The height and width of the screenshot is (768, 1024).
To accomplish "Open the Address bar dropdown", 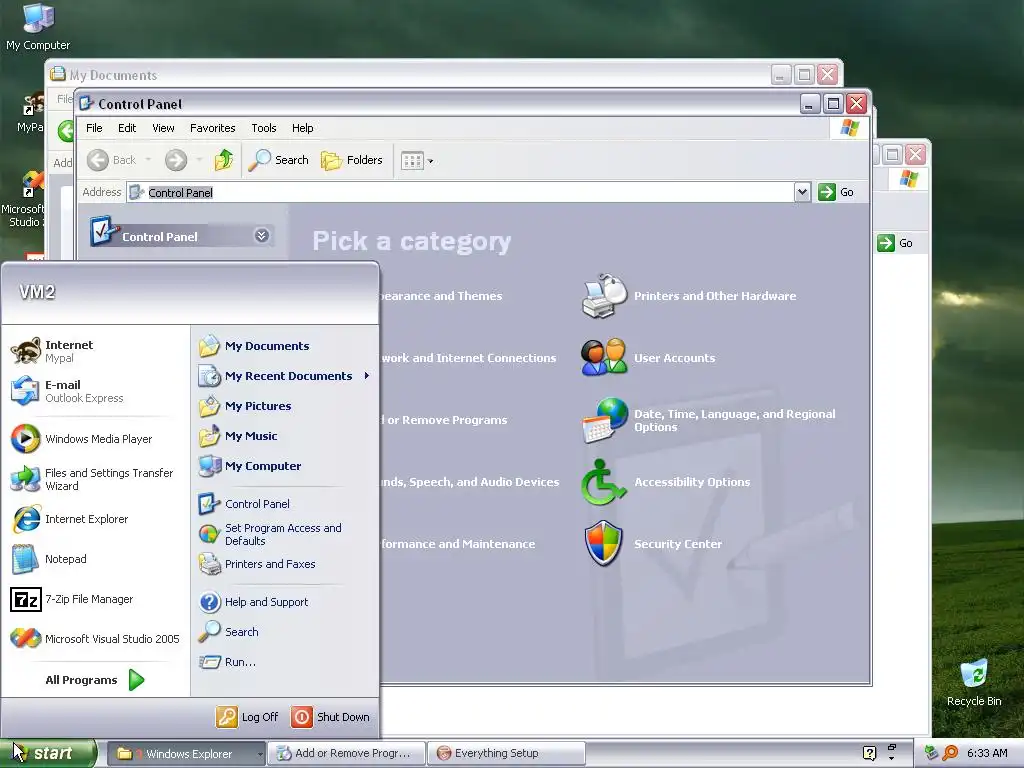I will point(803,192).
